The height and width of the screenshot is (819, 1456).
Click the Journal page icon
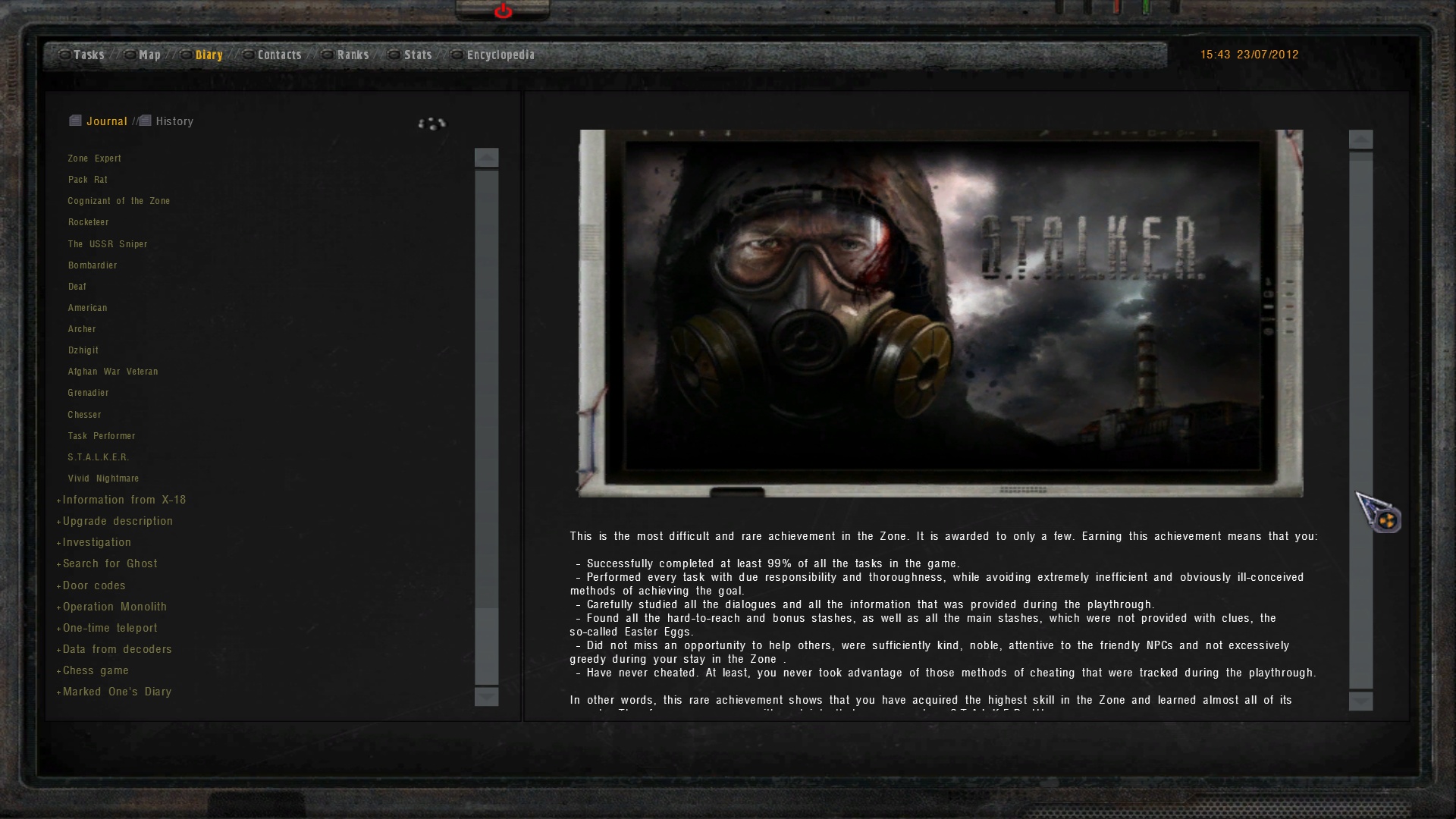pos(75,121)
